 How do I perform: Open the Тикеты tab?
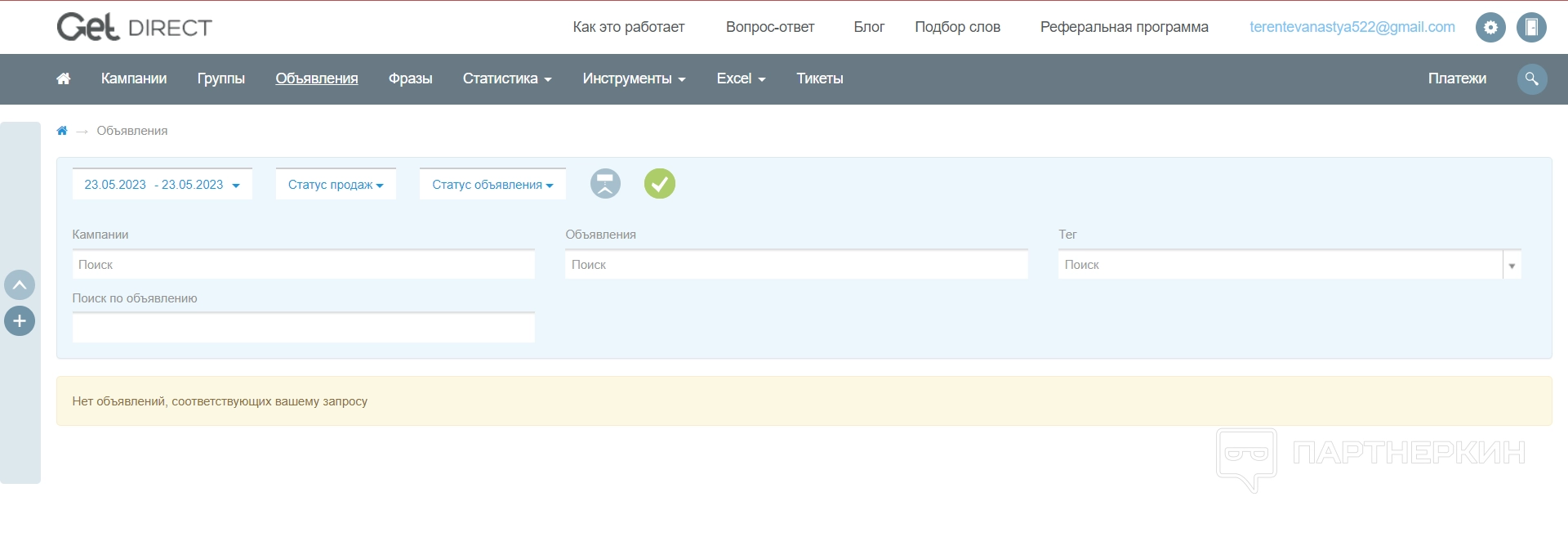(x=820, y=78)
